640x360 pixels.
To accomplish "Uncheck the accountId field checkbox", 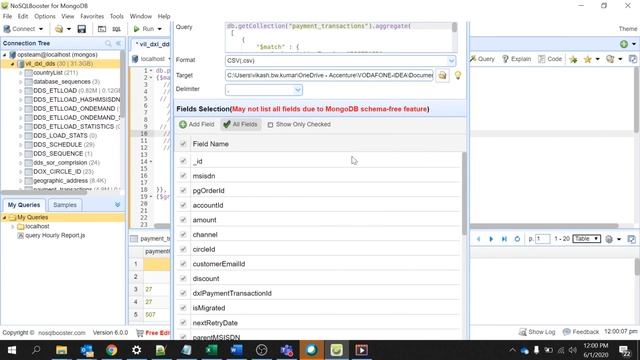I will click(183, 205).
